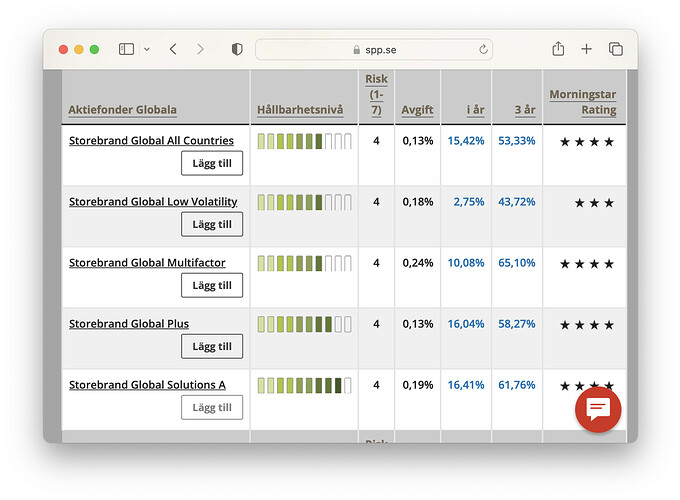Show the tab overview icon
Viewport: 680px width, 500px height.
(616, 49)
